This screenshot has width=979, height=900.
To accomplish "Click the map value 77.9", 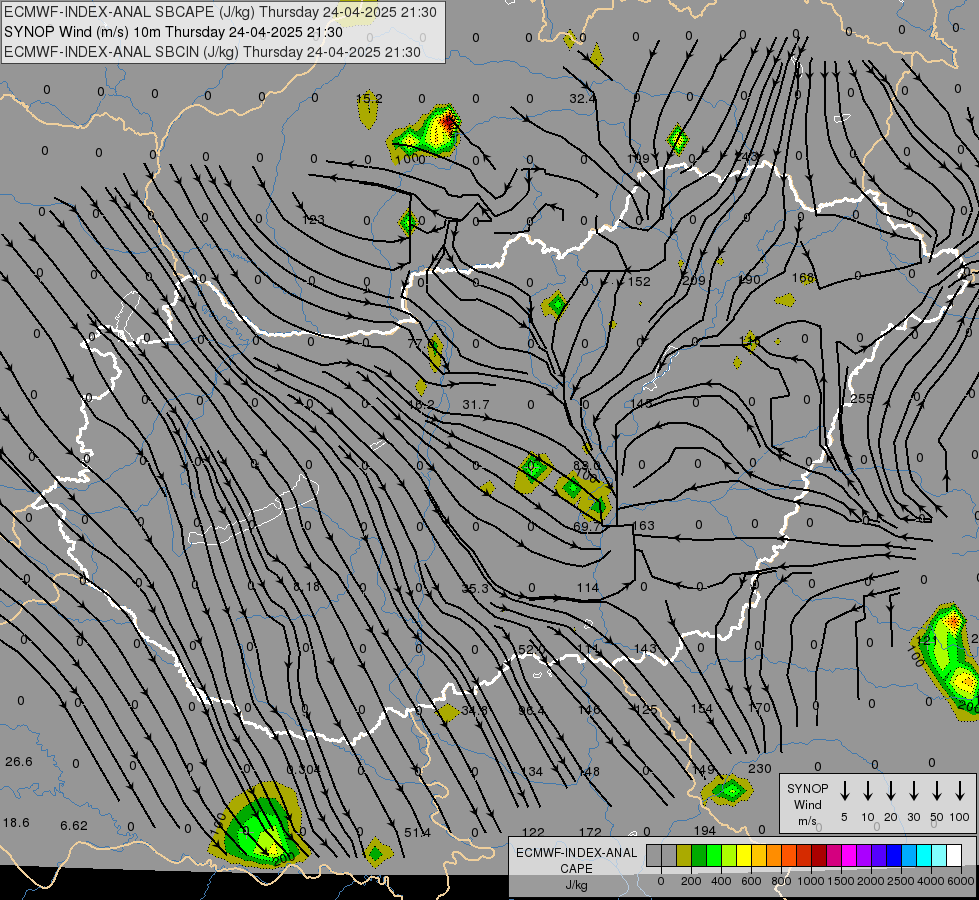I will pos(420,343).
